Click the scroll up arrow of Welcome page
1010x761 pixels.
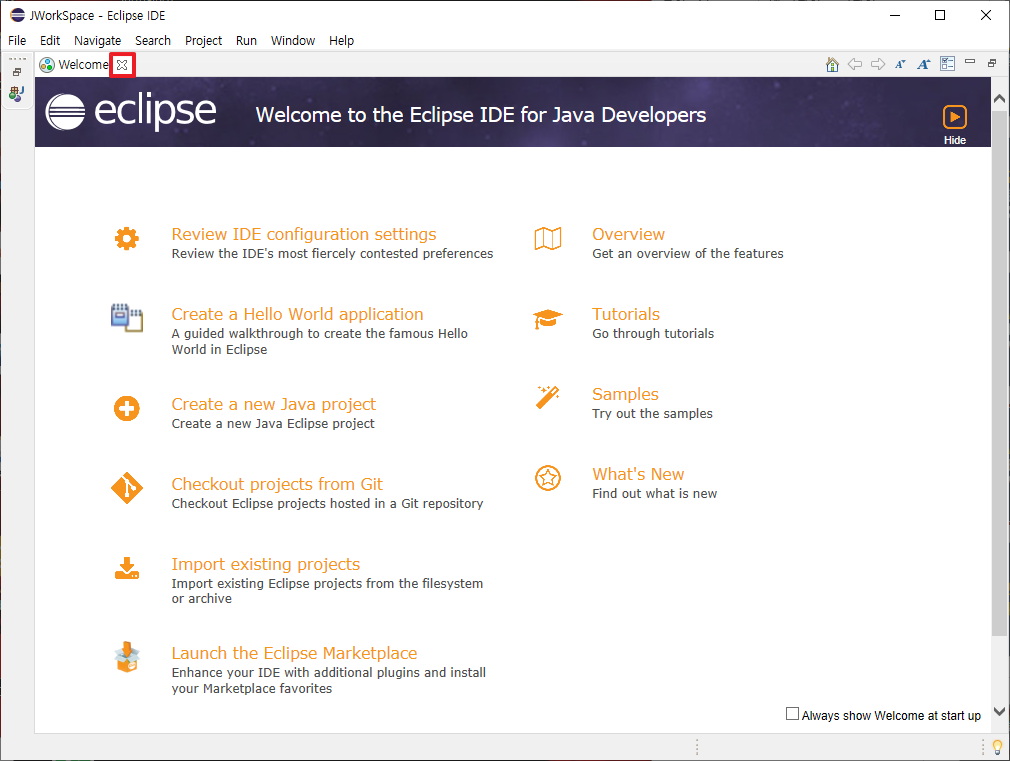tap(1000, 99)
